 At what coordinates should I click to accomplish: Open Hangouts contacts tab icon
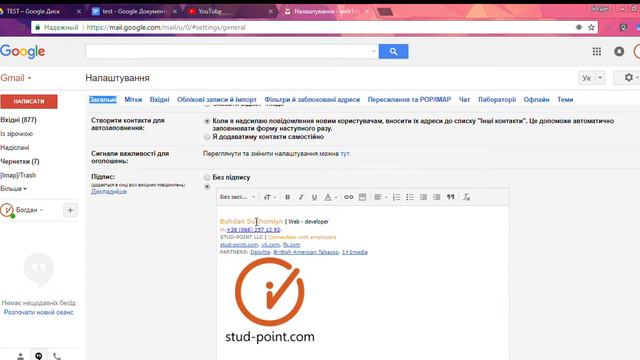pos(20,356)
